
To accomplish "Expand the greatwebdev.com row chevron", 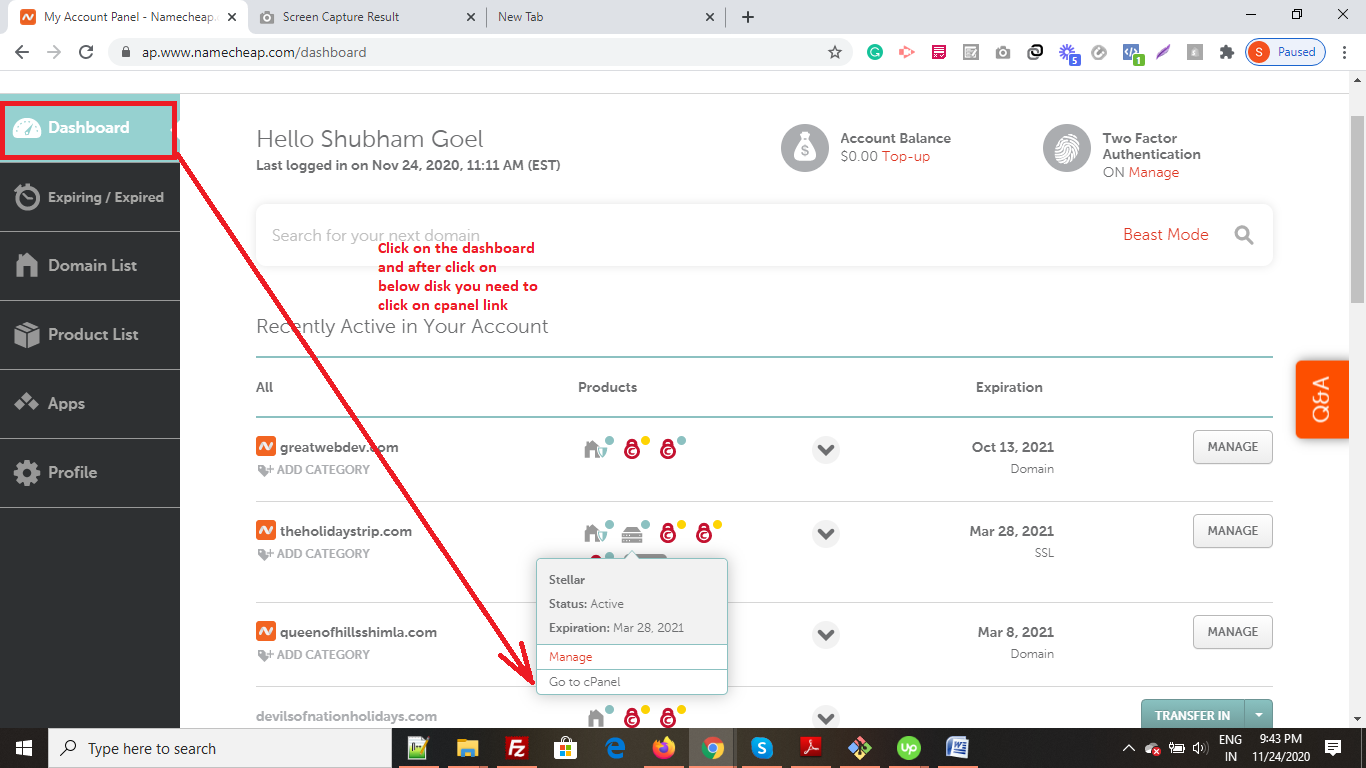I will [825, 450].
